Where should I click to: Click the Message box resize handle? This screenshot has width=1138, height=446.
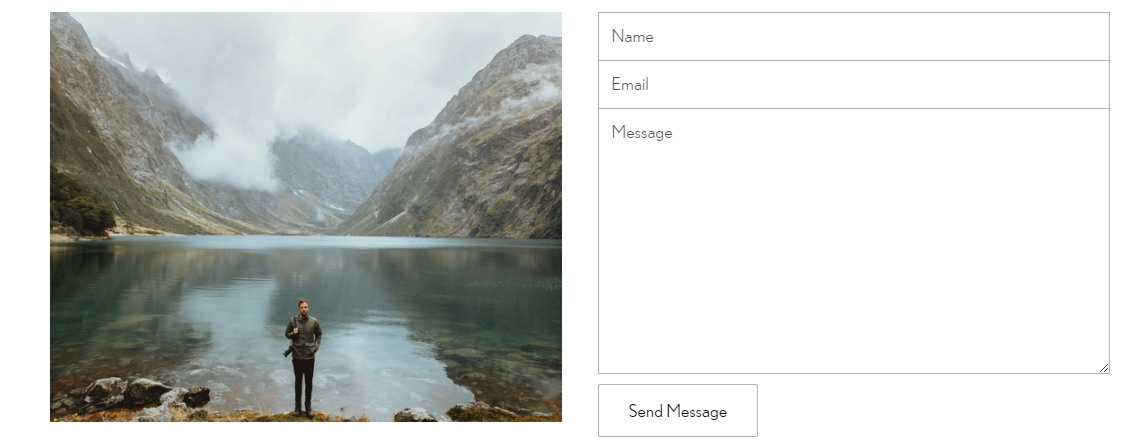pyautogui.click(x=1104, y=368)
